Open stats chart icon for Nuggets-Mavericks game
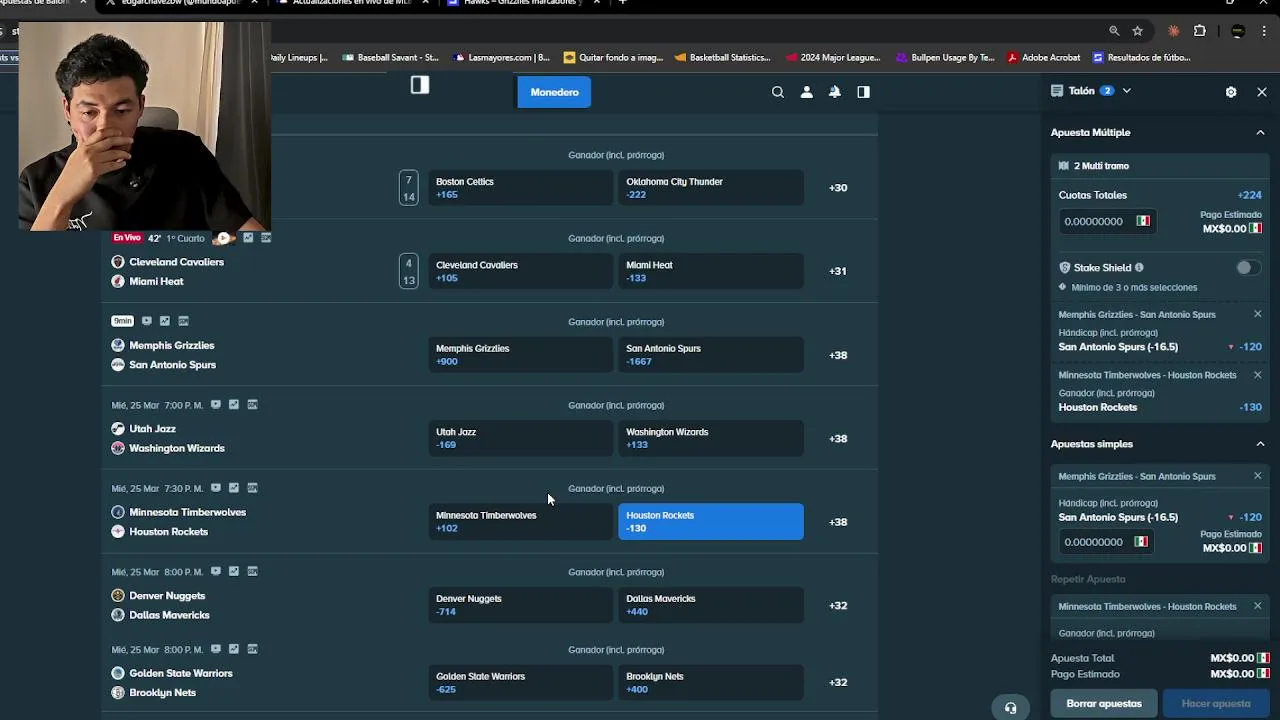Screen dimensions: 1280x720 coord(234,572)
